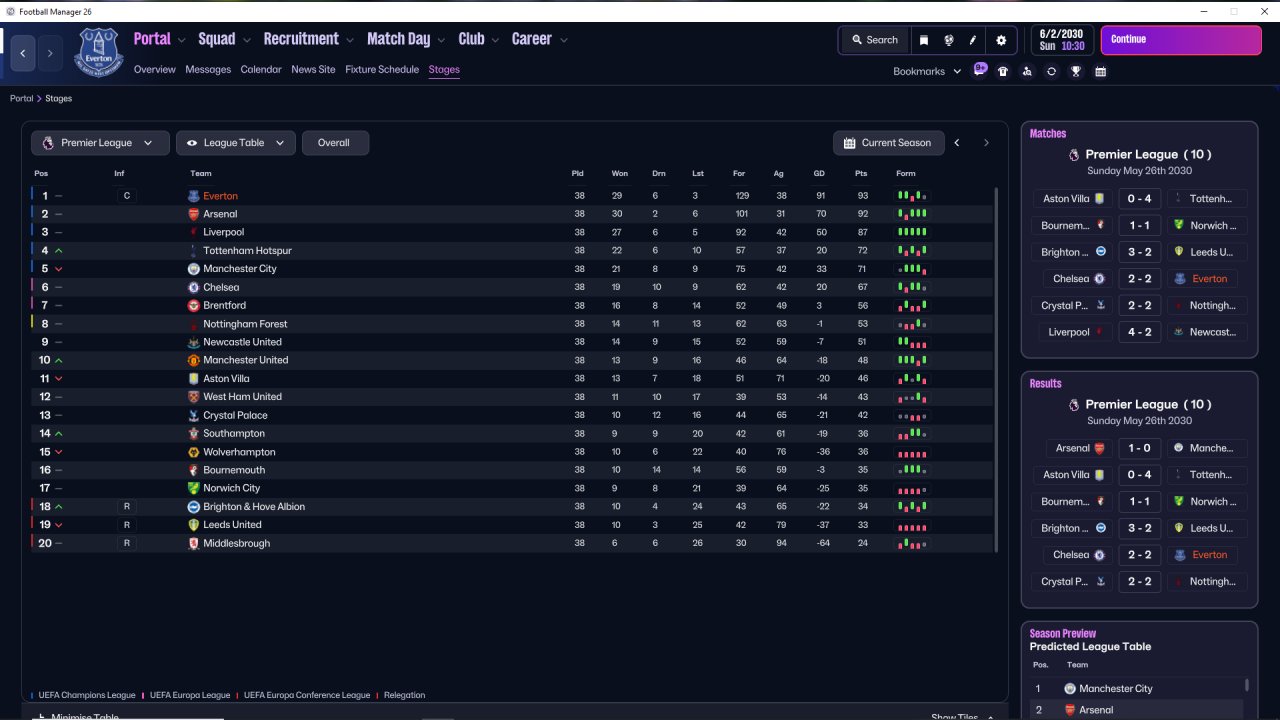Image resolution: width=1280 pixels, height=720 pixels.
Task: Open the Current Season selector
Action: click(888, 143)
